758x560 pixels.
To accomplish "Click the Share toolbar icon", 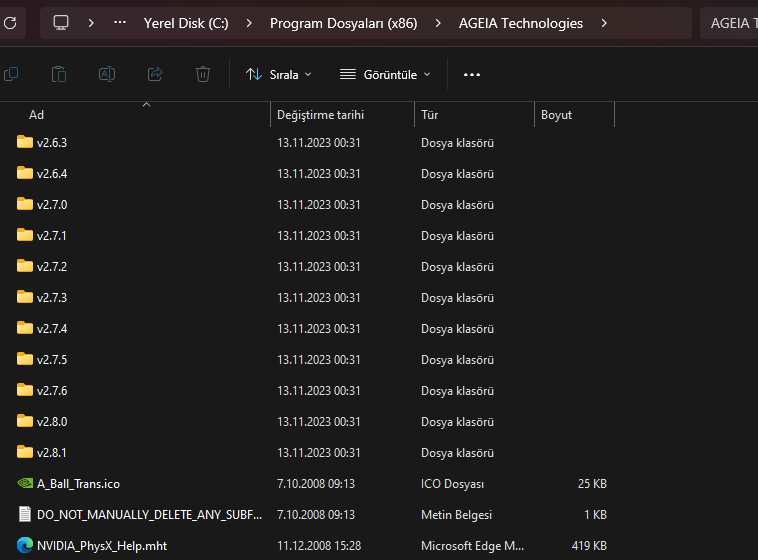I will click(x=155, y=74).
